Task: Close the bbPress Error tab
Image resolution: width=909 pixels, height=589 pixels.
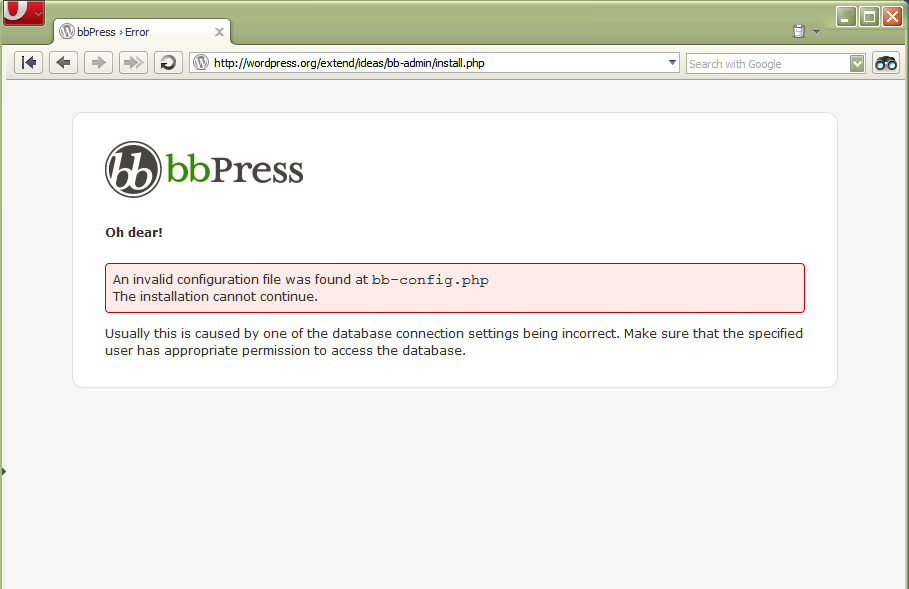Action: pos(219,32)
